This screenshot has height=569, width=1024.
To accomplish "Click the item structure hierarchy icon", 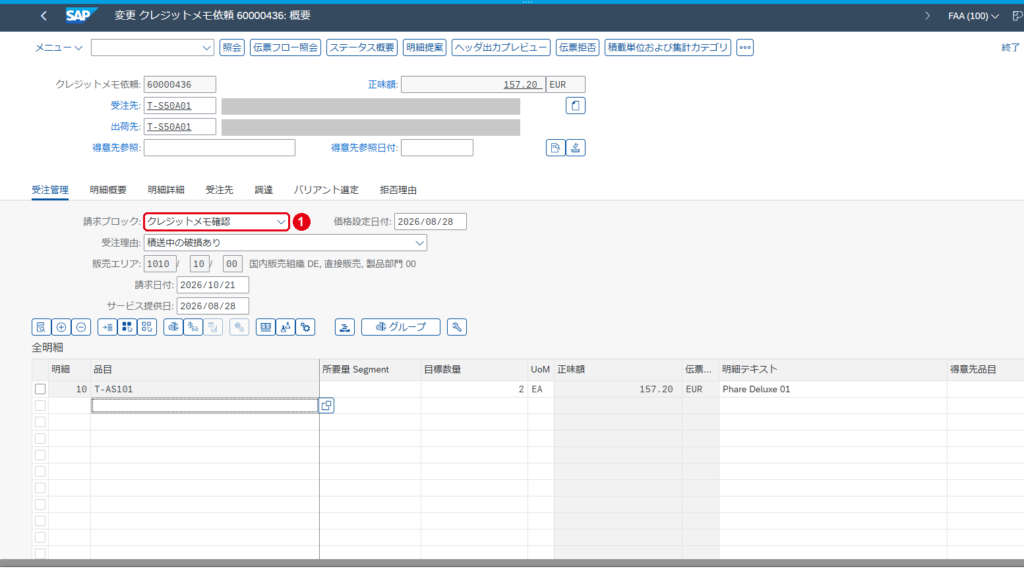I will [x=193, y=327].
